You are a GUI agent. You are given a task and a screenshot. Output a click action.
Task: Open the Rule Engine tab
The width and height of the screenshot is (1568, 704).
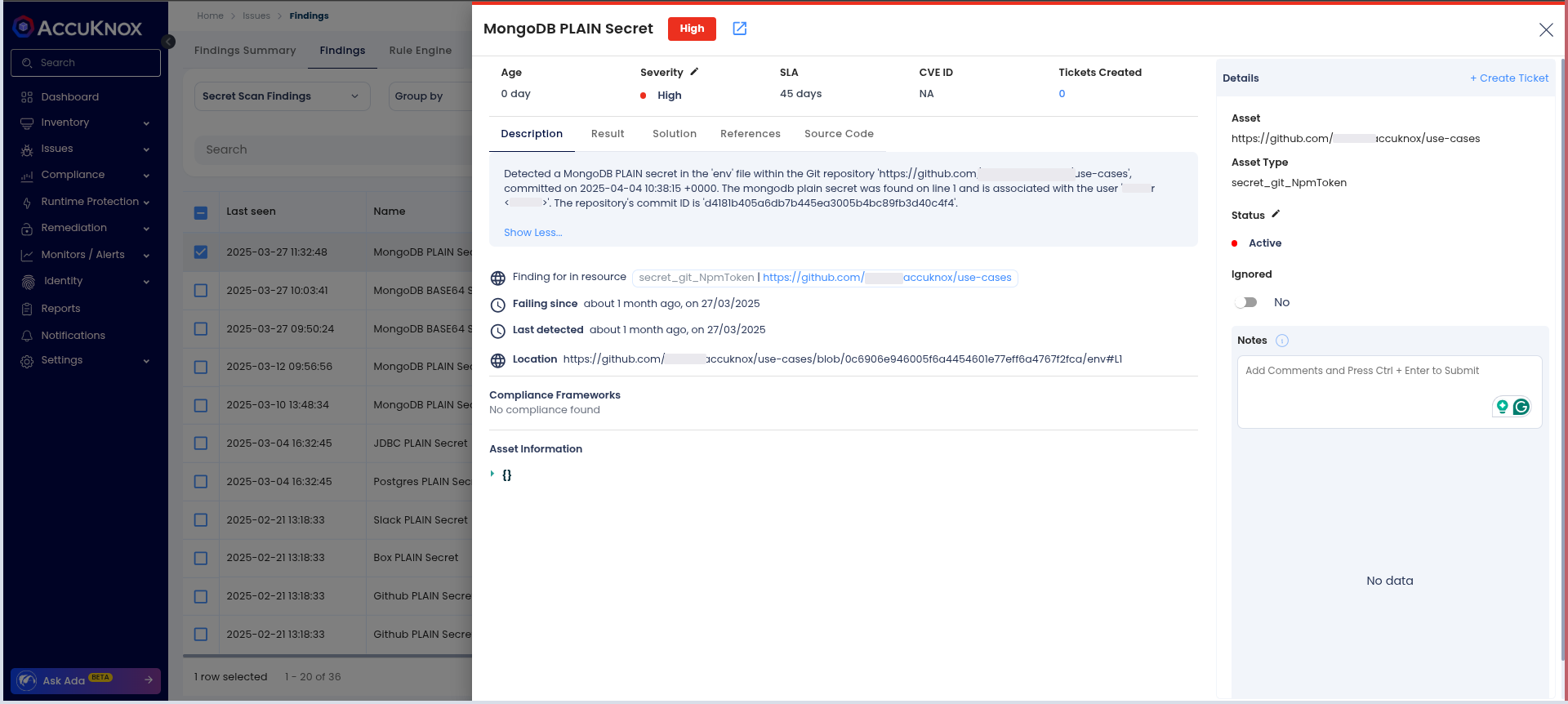(x=421, y=51)
